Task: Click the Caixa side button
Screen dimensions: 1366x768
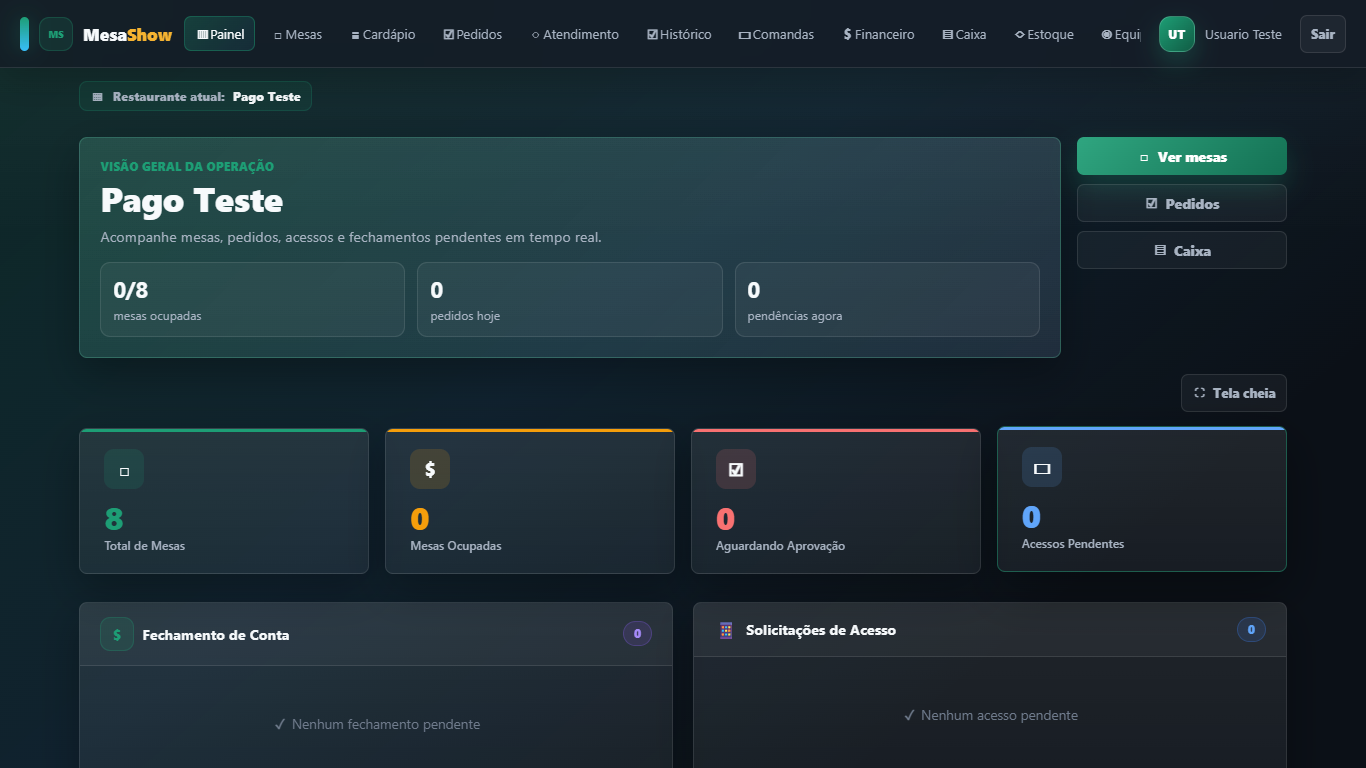Action: coord(1182,251)
